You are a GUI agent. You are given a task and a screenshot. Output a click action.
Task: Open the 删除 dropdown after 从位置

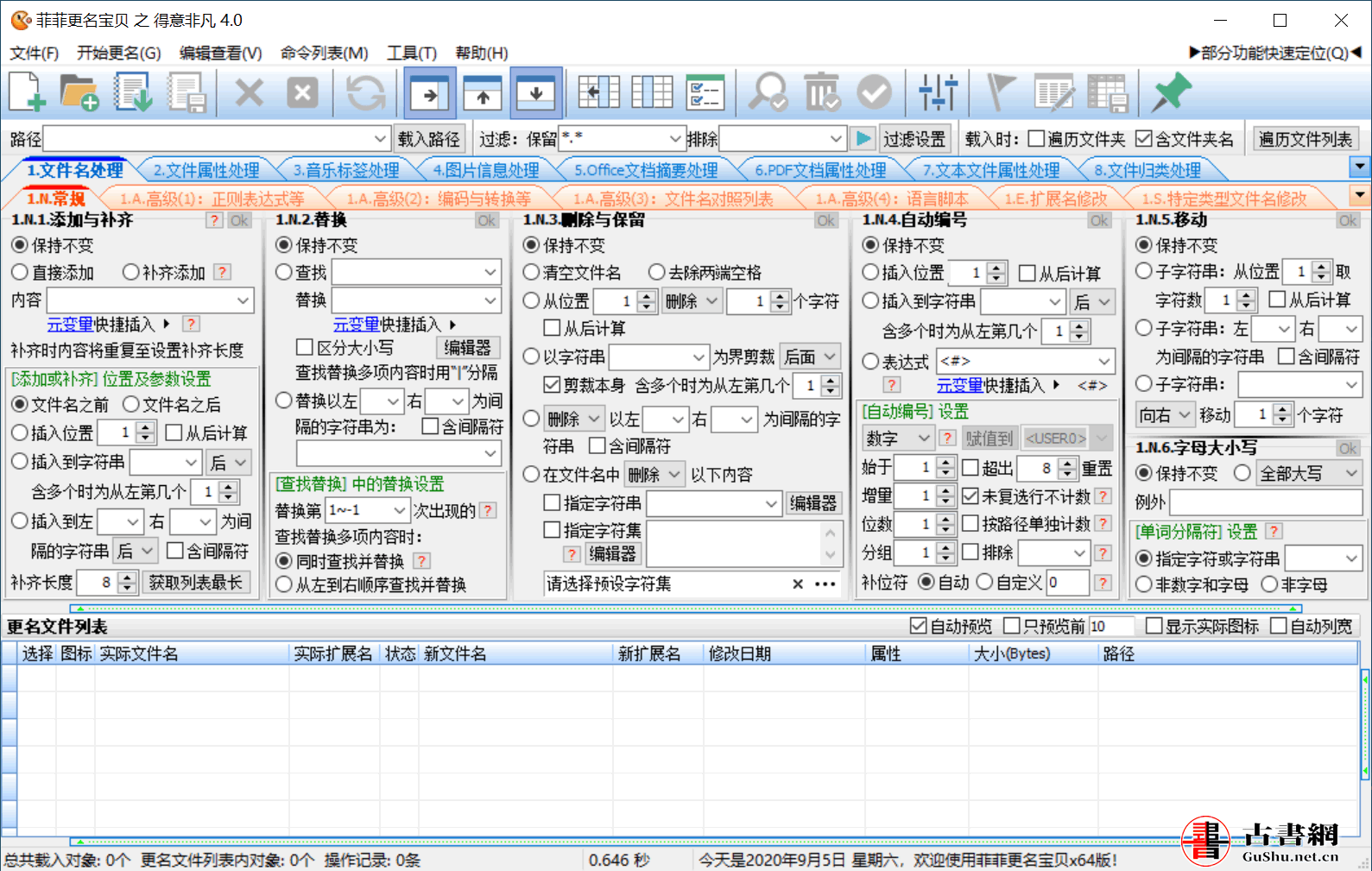pos(692,301)
